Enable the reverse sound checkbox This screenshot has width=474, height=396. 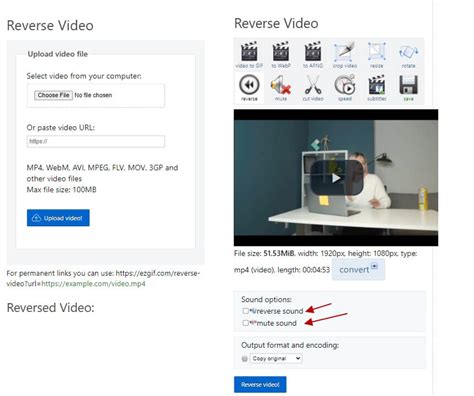click(x=246, y=311)
